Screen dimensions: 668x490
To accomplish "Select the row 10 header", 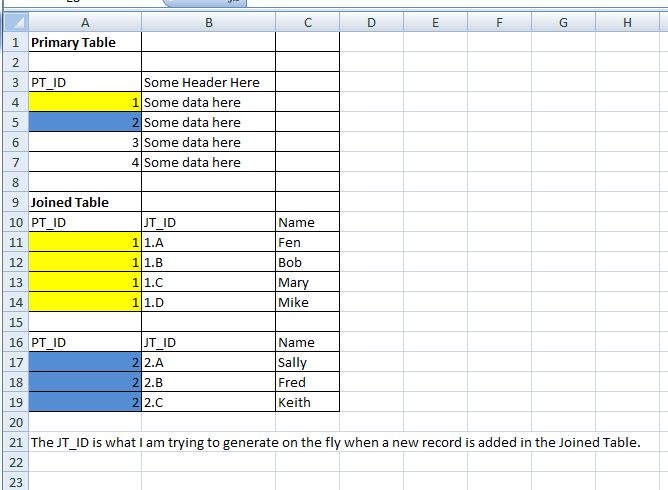I will tap(14, 222).
